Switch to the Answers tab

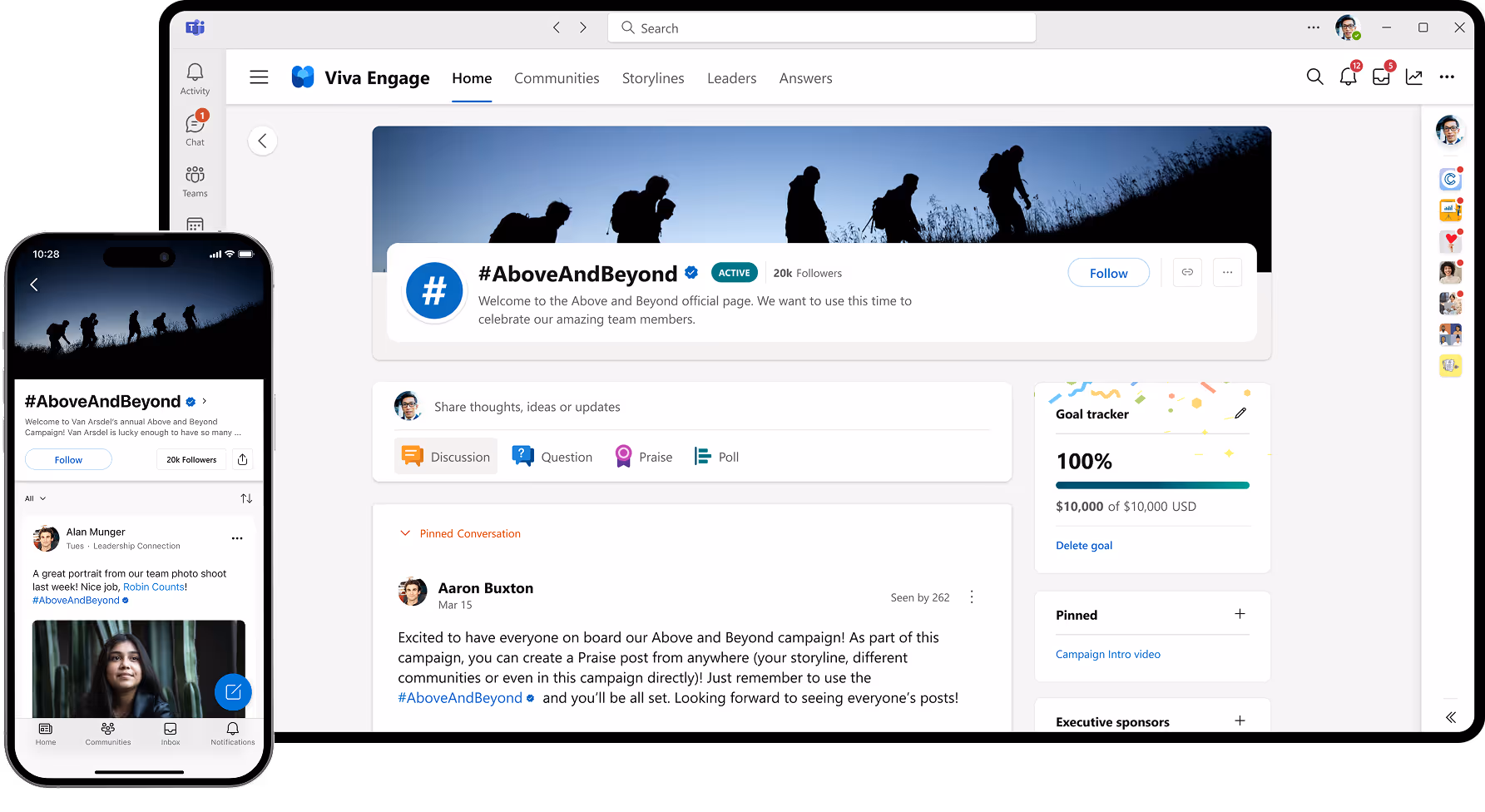pyautogui.click(x=805, y=78)
